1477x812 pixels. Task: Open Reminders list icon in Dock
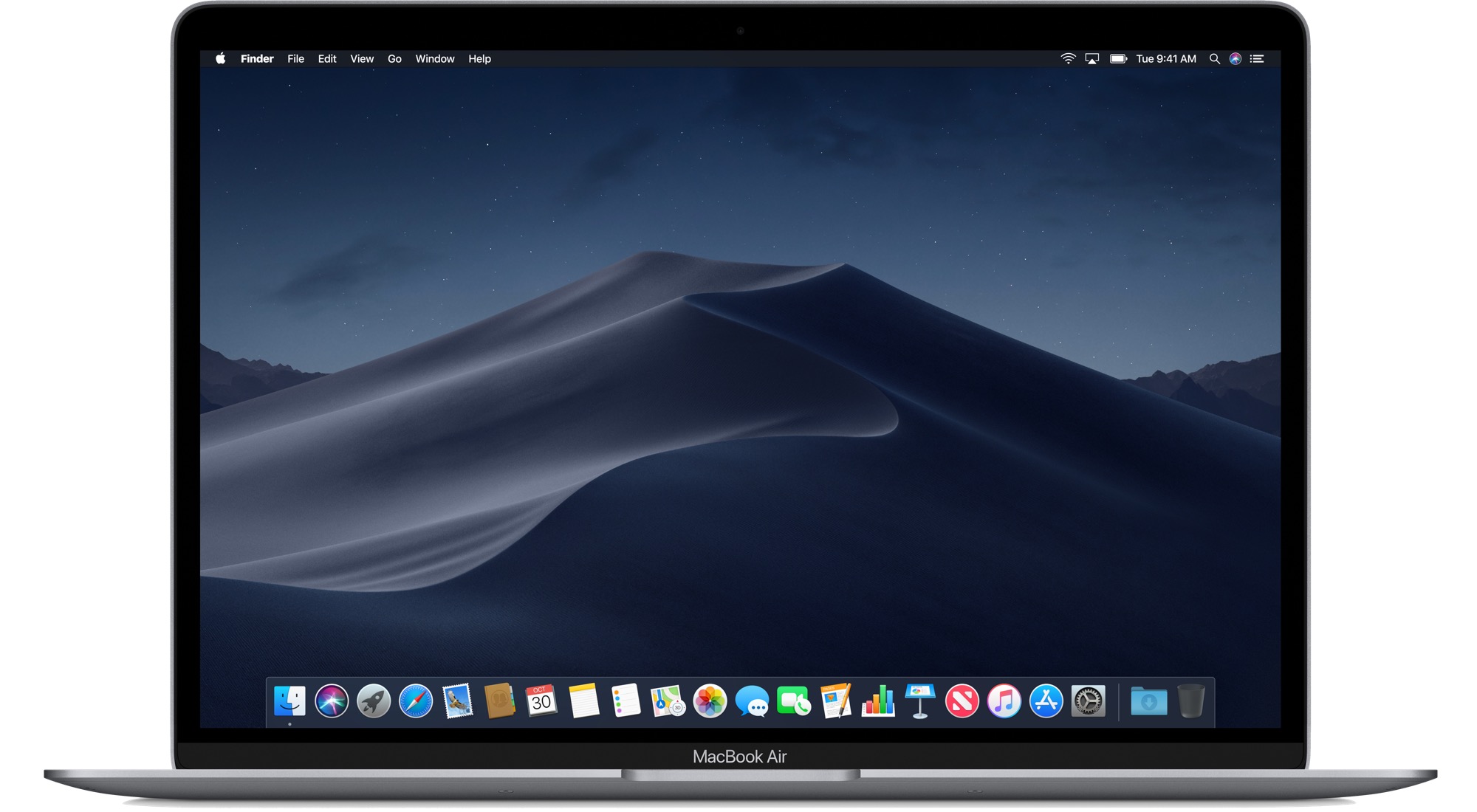click(x=626, y=701)
